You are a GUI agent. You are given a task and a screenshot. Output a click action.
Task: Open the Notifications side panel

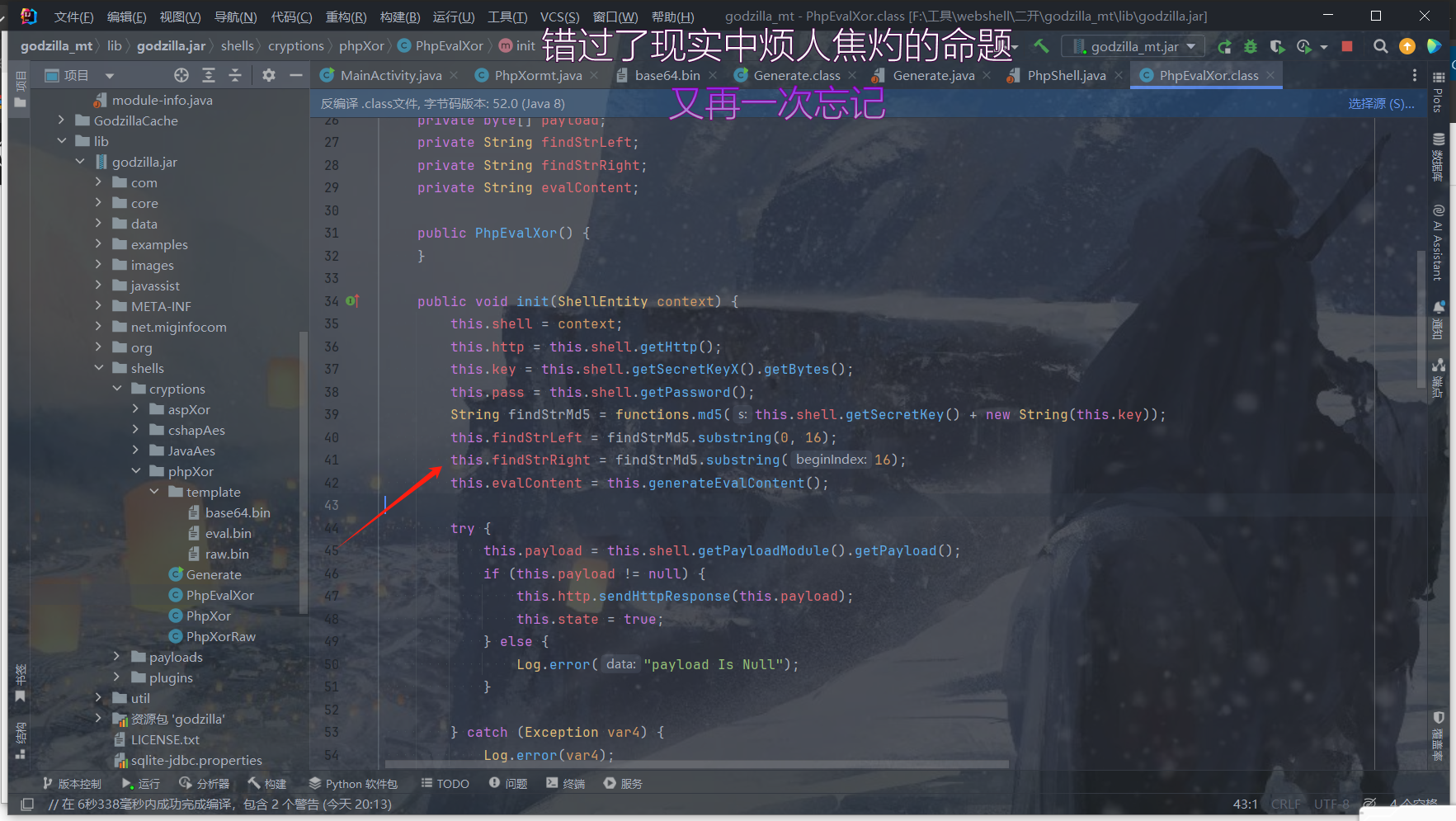[x=1438, y=320]
